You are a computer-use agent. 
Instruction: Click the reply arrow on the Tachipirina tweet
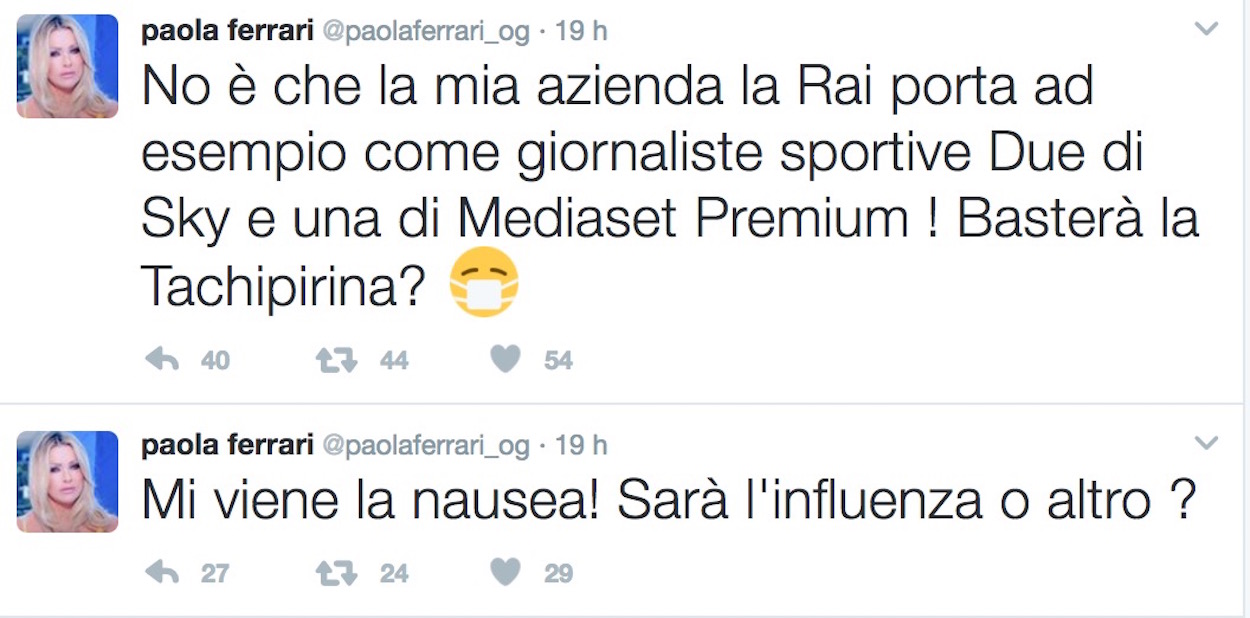(x=161, y=360)
